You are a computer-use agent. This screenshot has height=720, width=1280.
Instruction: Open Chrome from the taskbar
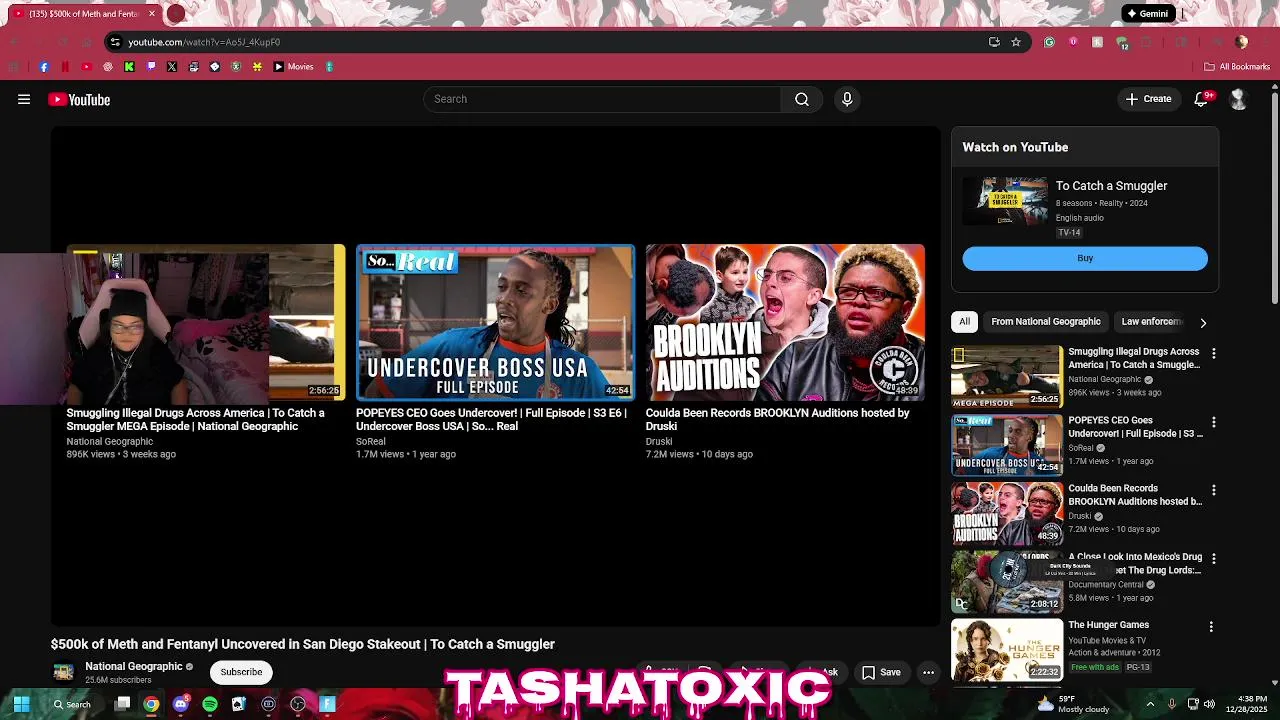[x=151, y=704]
